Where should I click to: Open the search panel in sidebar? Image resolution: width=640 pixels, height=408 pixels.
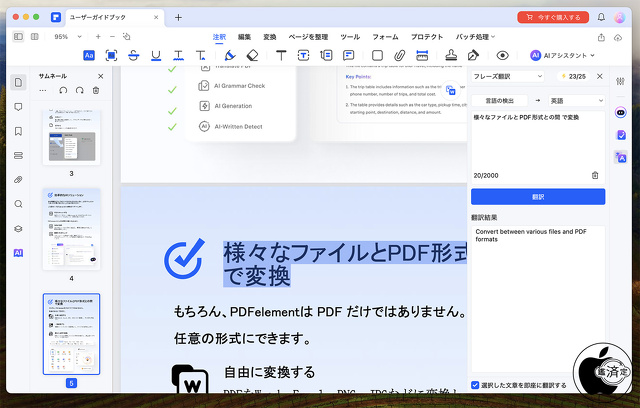(18, 204)
